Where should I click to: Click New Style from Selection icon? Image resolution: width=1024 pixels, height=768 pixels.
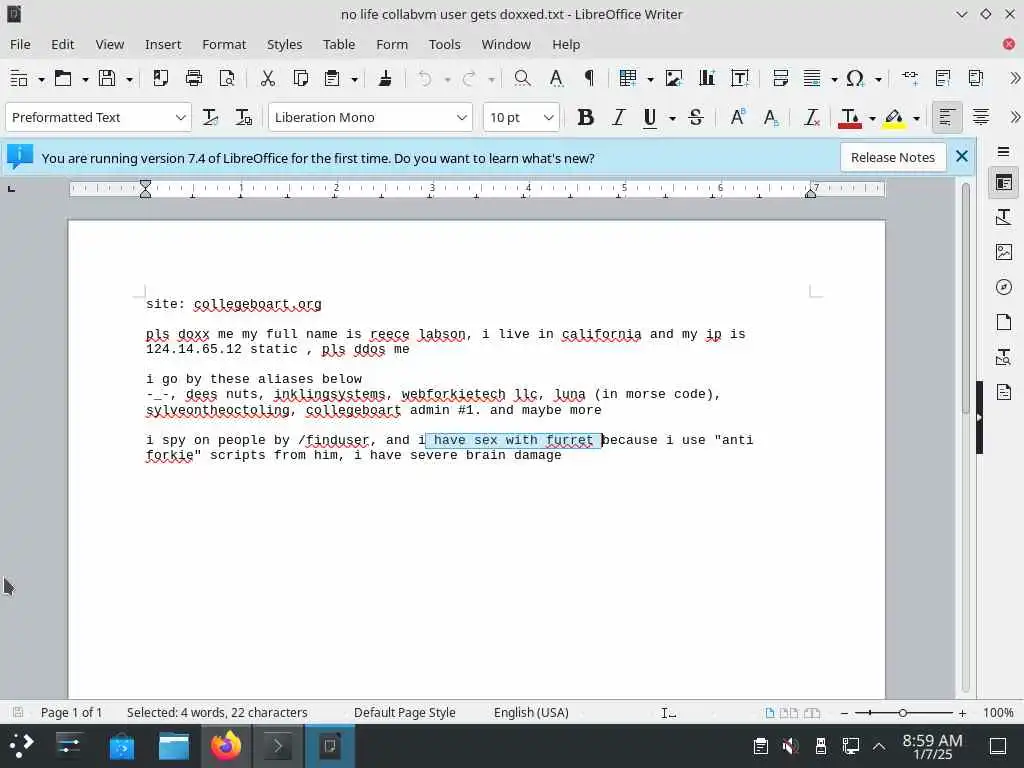click(x=244, y=118)
